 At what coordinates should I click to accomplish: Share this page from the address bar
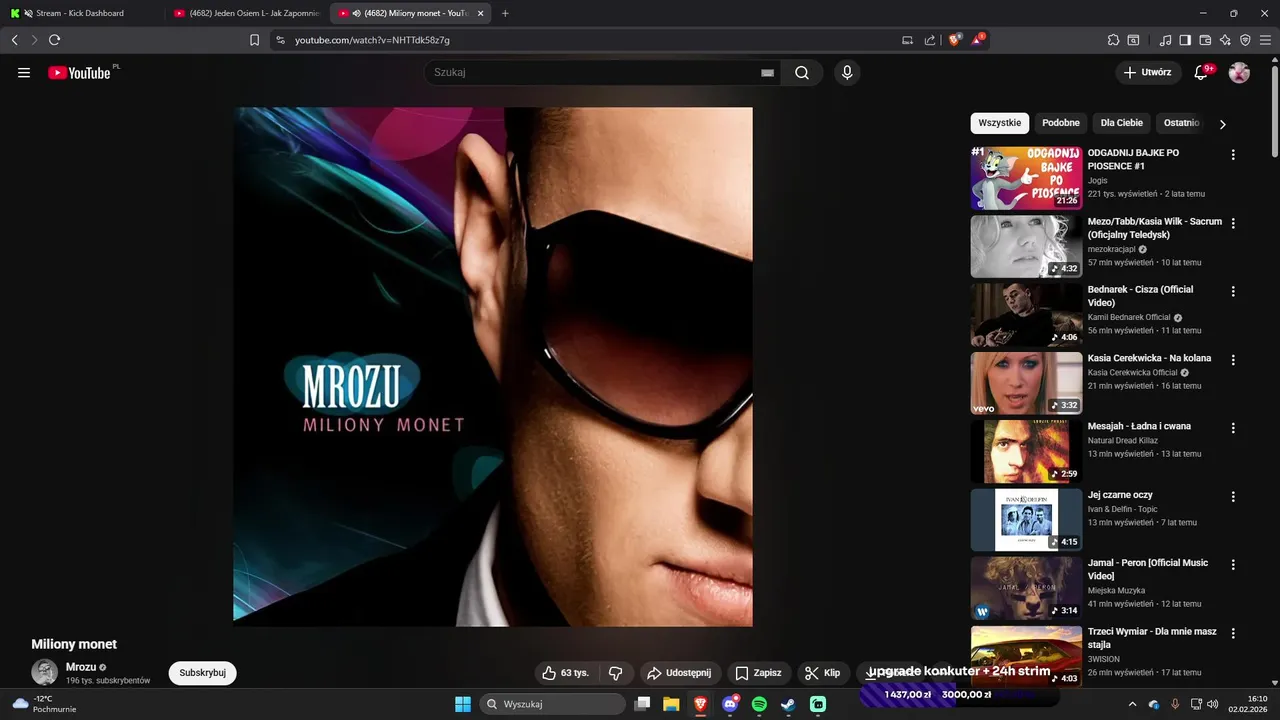930,40
